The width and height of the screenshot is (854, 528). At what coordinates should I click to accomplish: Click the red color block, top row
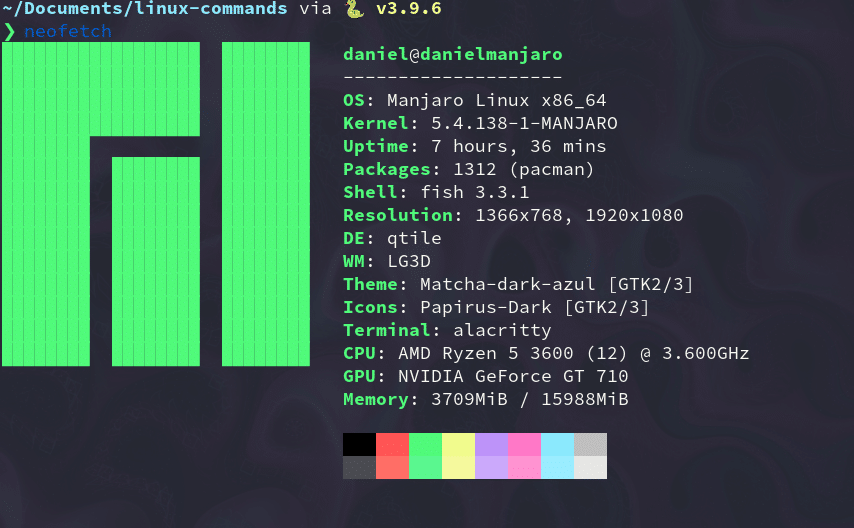(x=392, y=445)
